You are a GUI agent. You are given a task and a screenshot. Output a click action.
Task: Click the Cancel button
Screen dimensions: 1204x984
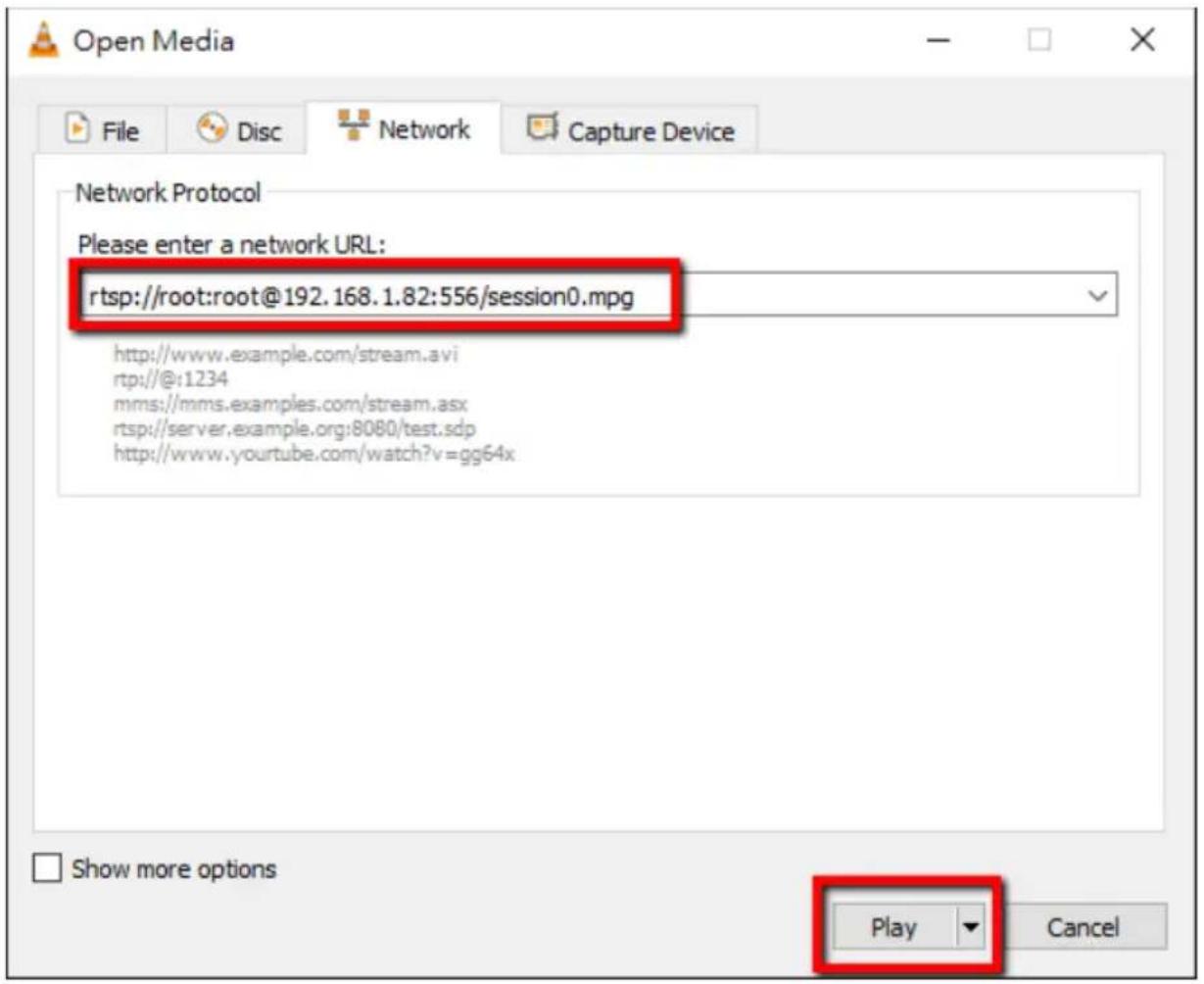click(x=1083, y=926)
